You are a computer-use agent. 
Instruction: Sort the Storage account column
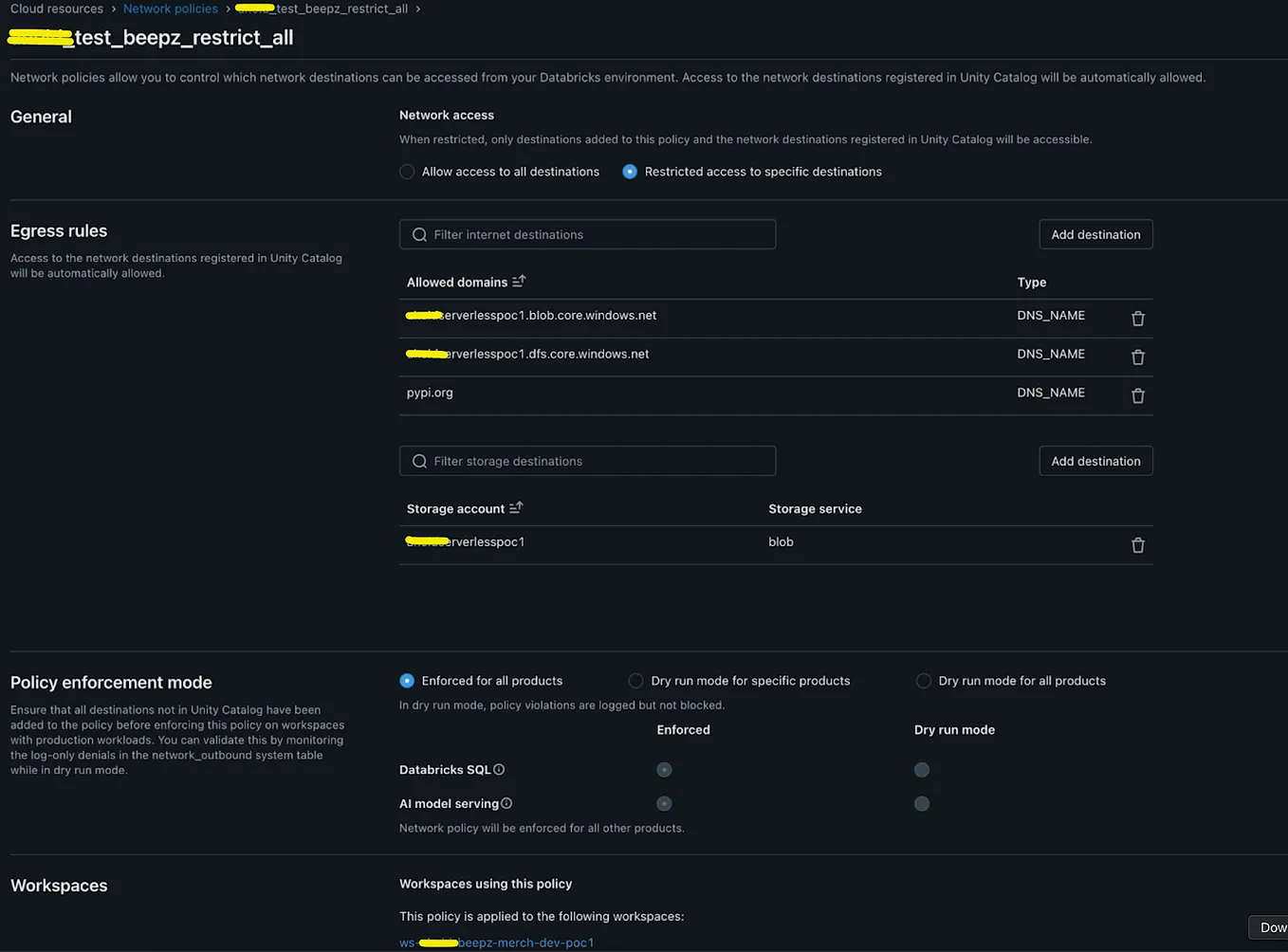click(516, 507)
